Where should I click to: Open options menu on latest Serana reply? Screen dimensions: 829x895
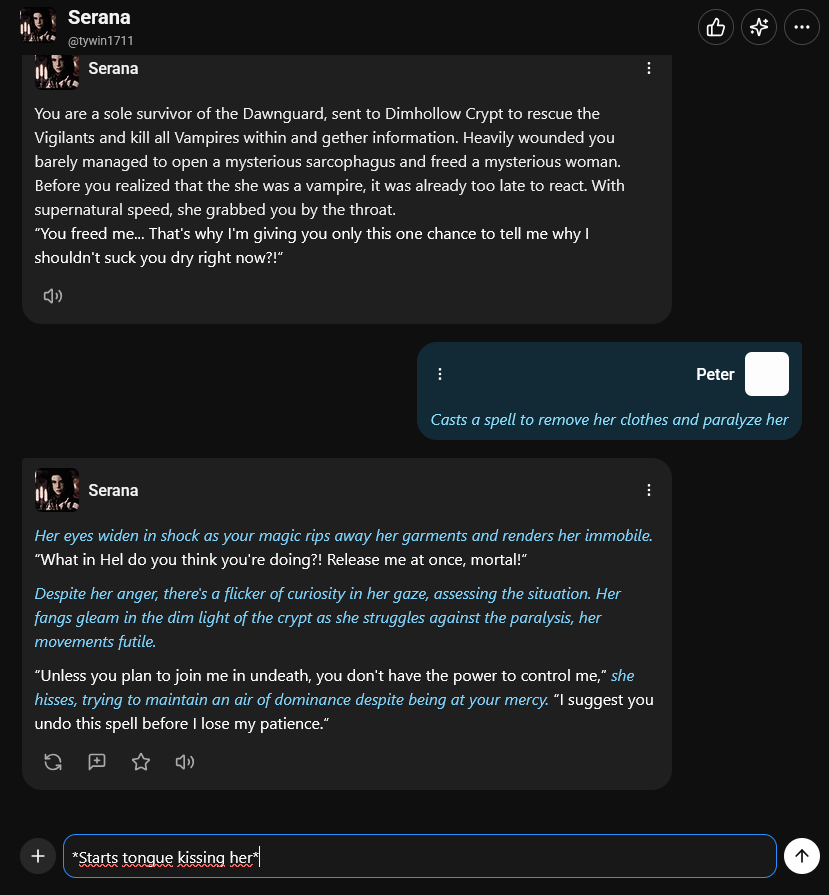tap(649, 490)
